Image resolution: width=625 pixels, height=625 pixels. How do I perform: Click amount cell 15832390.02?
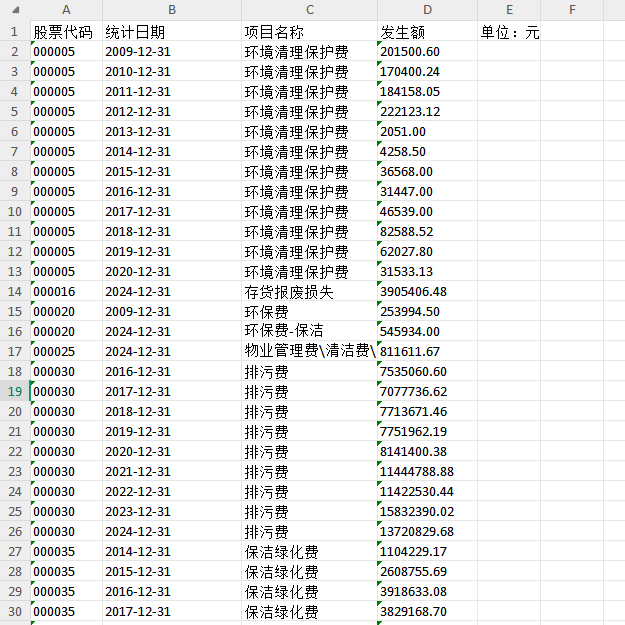[427, 511]
